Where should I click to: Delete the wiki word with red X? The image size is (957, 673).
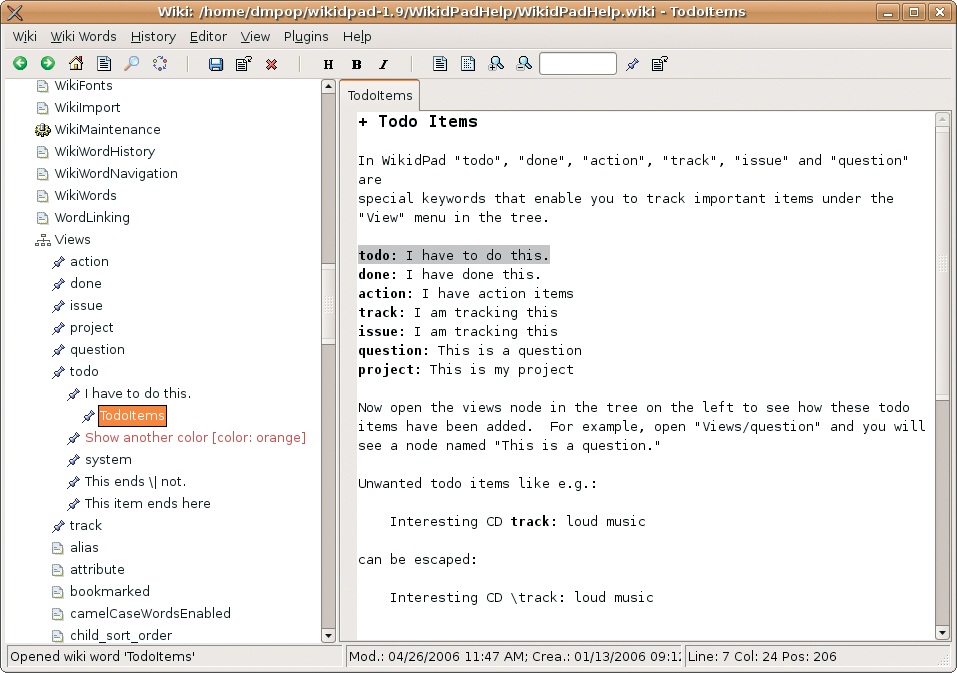(x=272, y=64)
